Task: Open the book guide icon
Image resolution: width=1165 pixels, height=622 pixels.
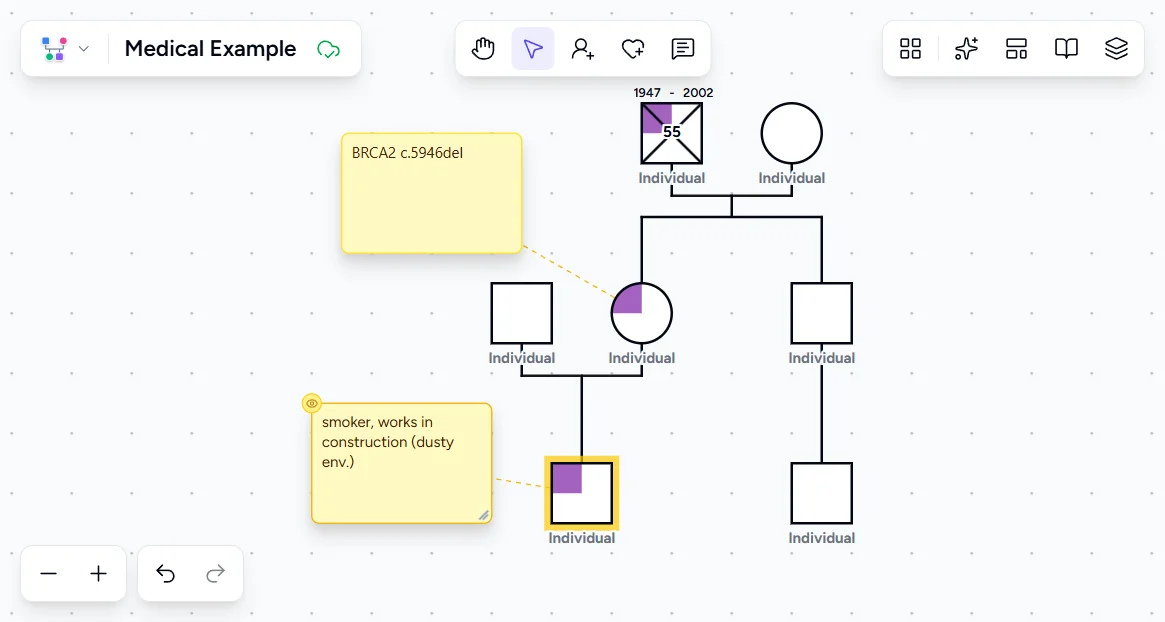Action: (1066, 49)
